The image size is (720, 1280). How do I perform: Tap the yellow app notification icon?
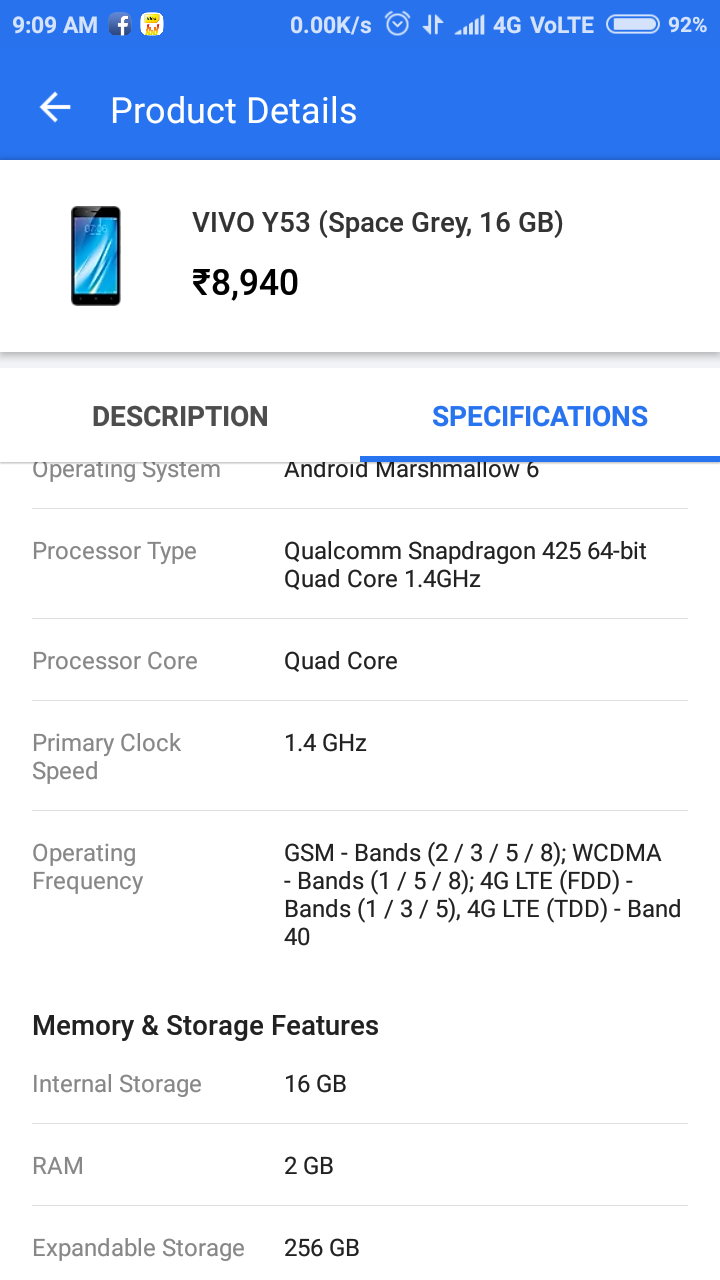tap(152, 25)
